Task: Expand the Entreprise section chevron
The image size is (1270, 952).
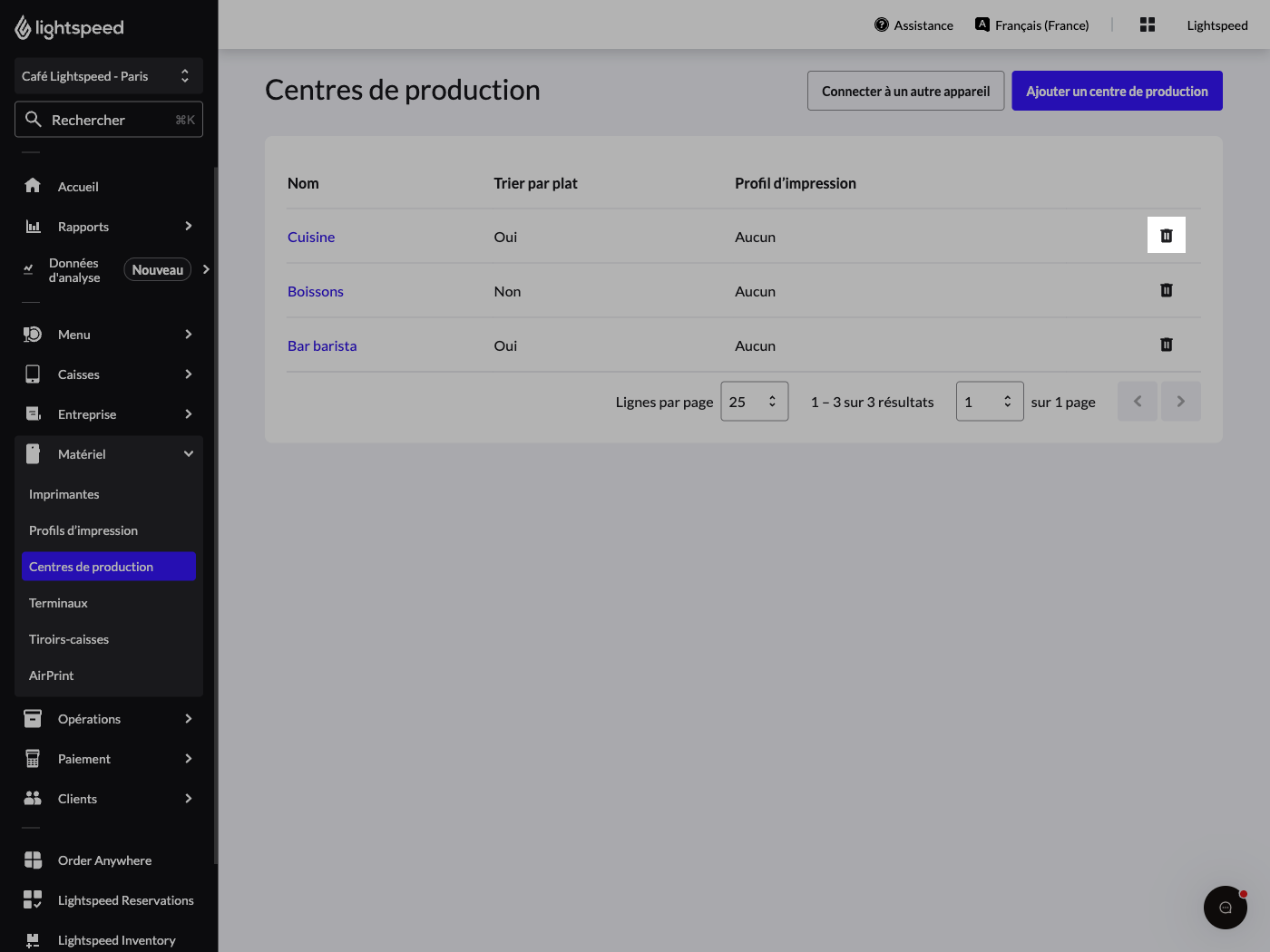Action: 189,414
